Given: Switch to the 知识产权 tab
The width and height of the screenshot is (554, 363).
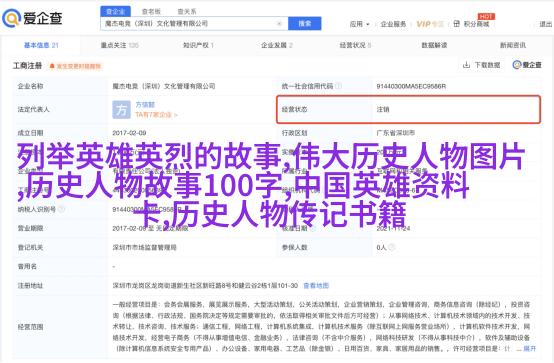Looking at the screenshot, I should coord(198,45).
